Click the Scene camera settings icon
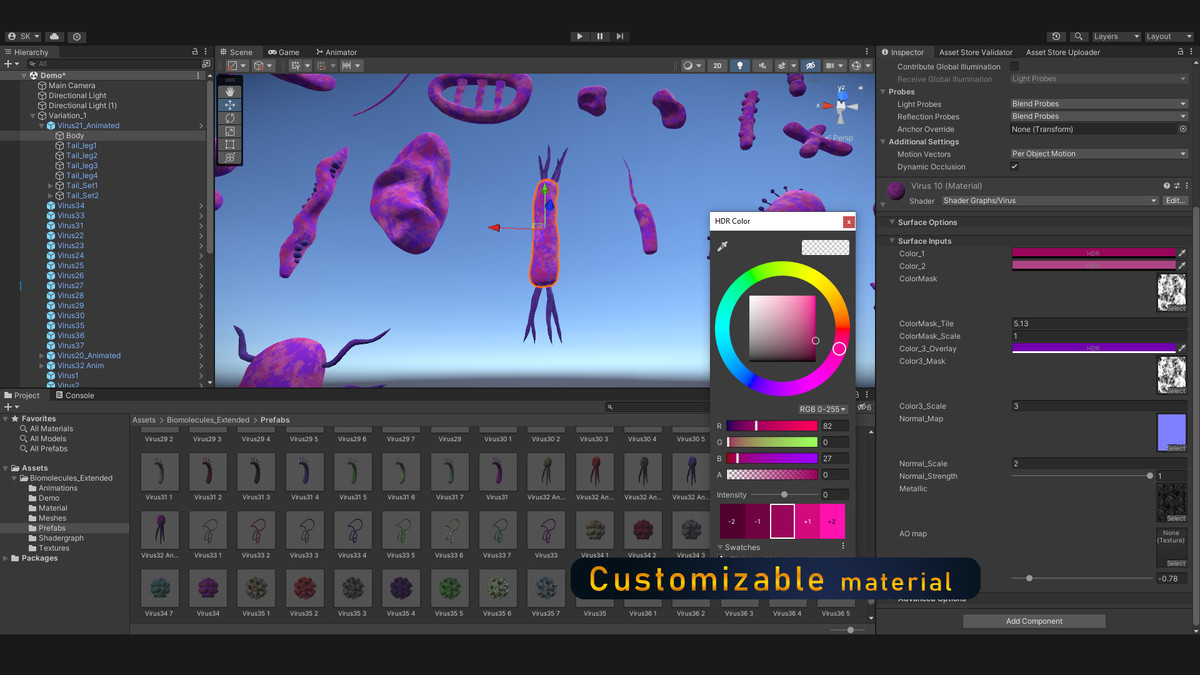Viewport: 1200px width, 675px height. pyautogui.click(x=834, y=66)
